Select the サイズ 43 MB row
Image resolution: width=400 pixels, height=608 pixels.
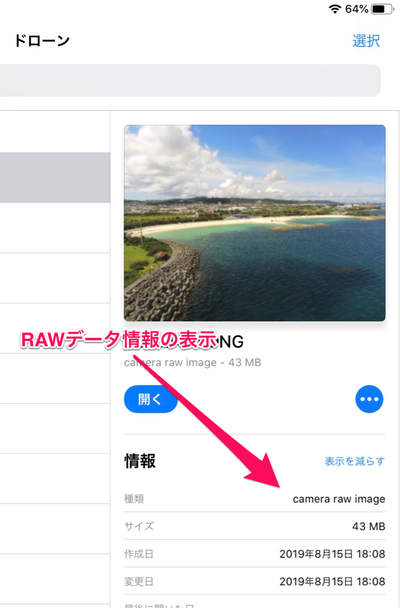(255, 526)
